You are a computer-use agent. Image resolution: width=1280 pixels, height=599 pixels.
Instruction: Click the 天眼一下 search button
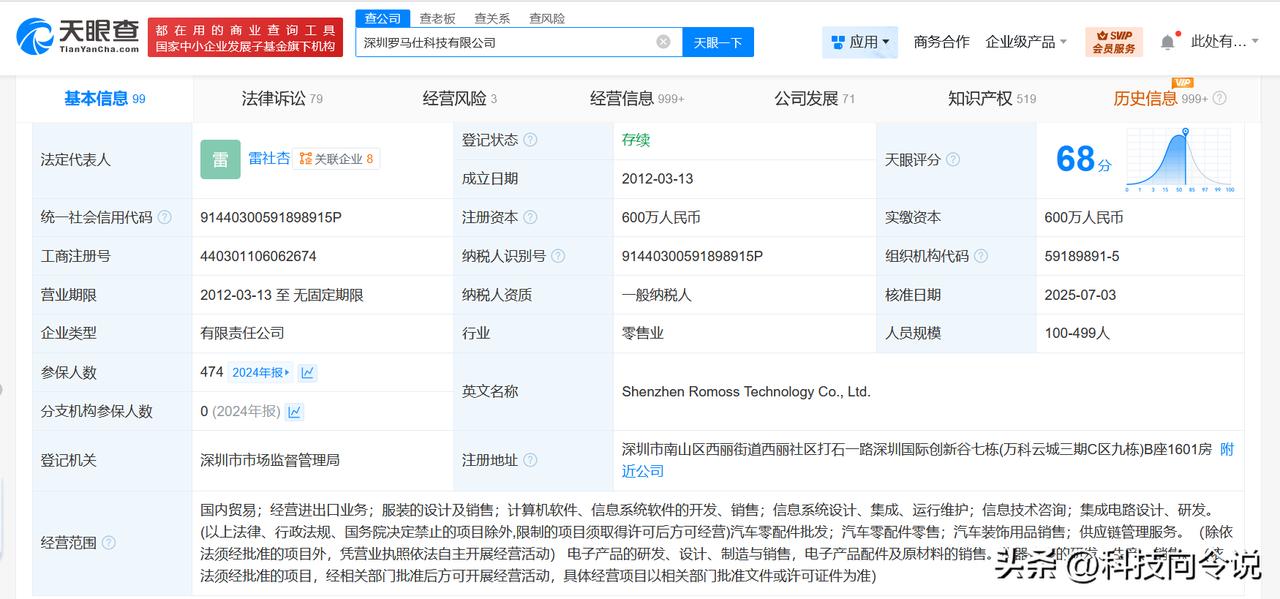pyautogui.click(x=718, y=42)
